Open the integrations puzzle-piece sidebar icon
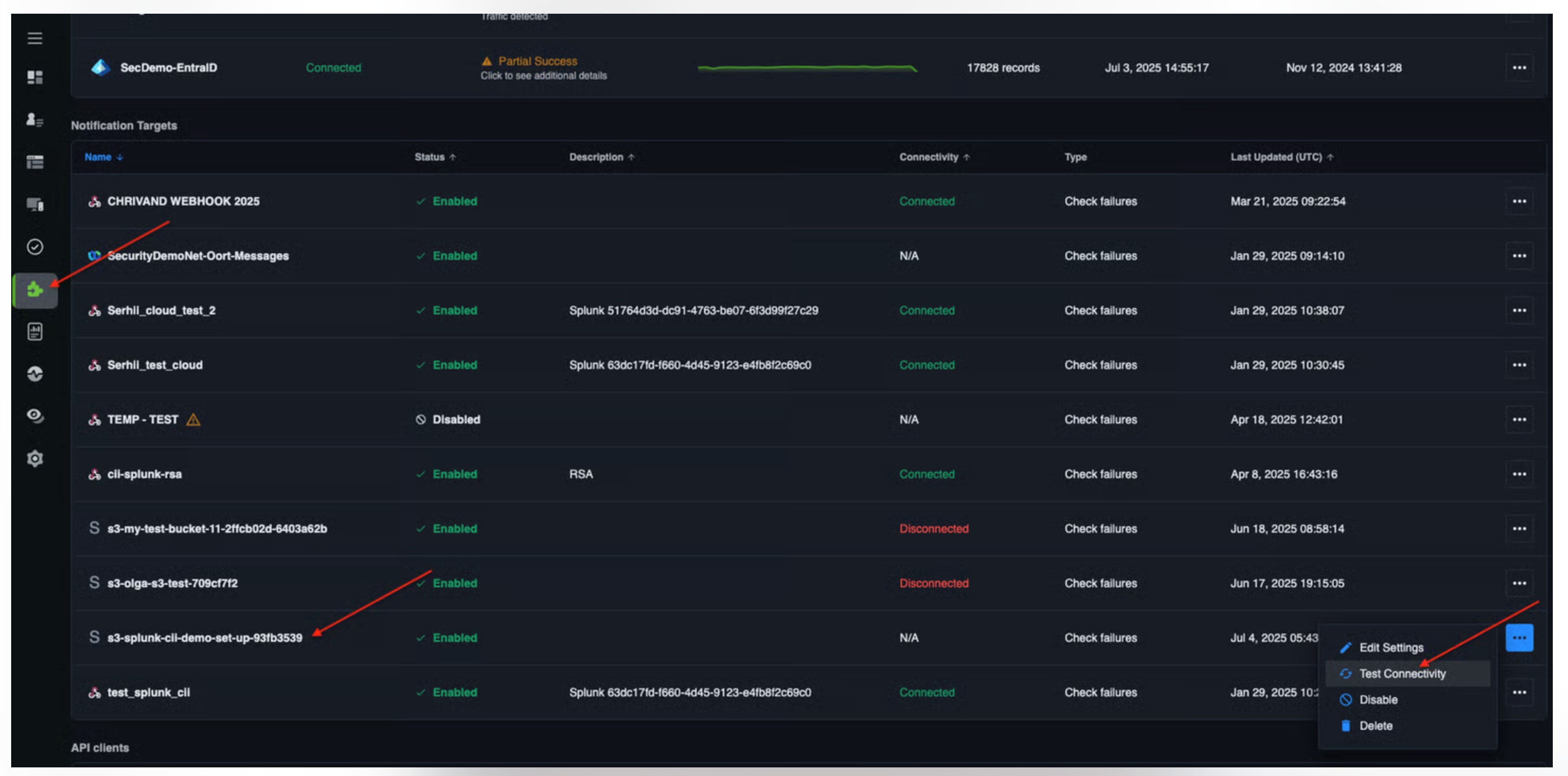 (x=34, y=290)
